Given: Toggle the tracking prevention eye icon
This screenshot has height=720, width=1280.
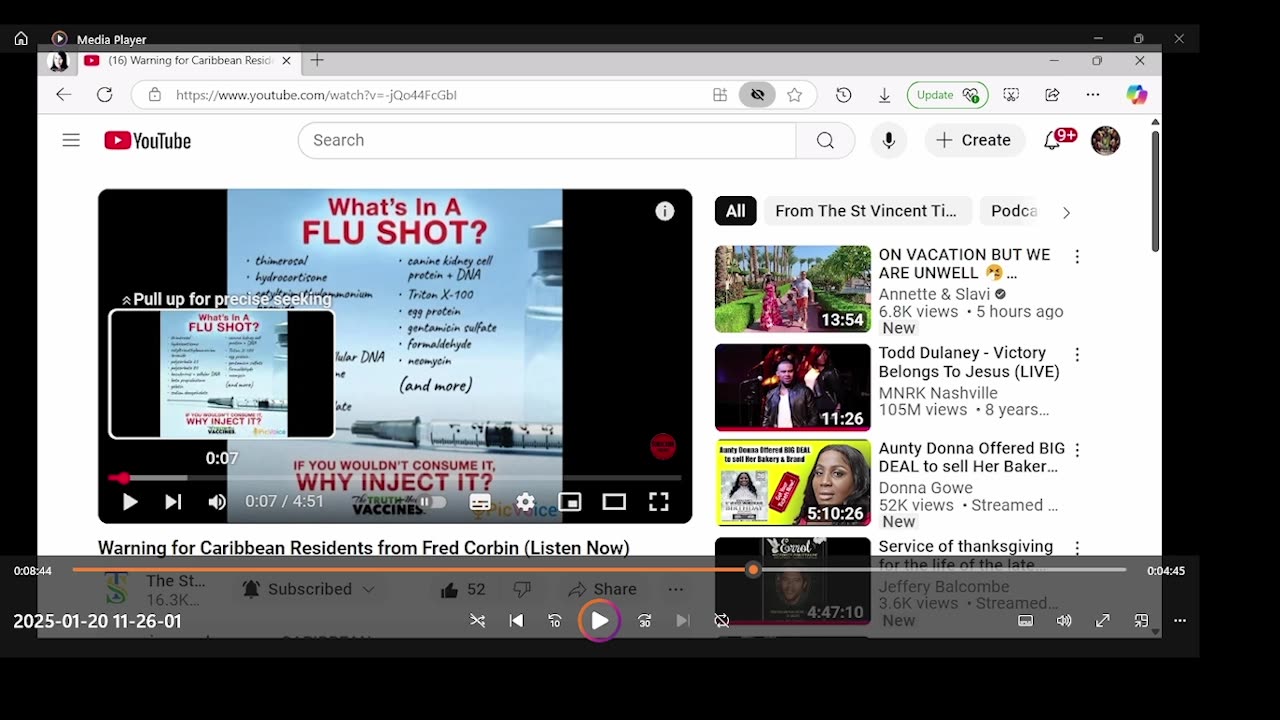Looking at the screenshot, I should (x=757, y=95).
